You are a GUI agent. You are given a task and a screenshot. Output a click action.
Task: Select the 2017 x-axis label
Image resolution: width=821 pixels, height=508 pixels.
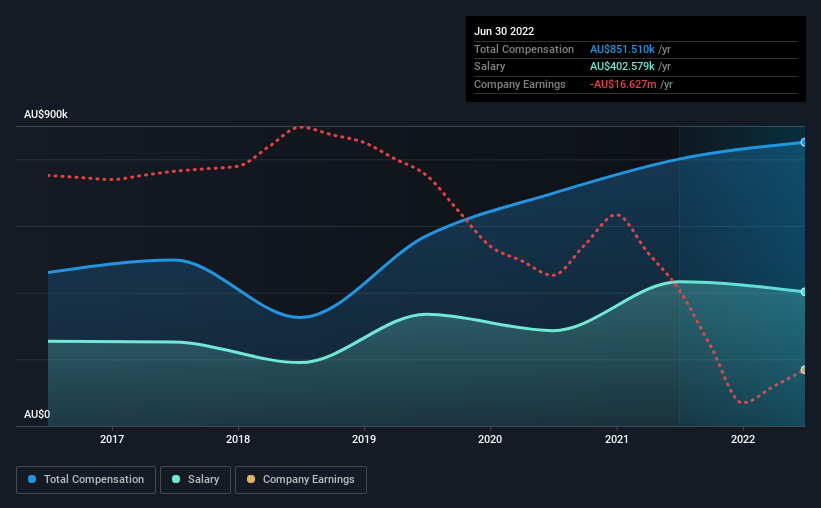tap(112, 439)
